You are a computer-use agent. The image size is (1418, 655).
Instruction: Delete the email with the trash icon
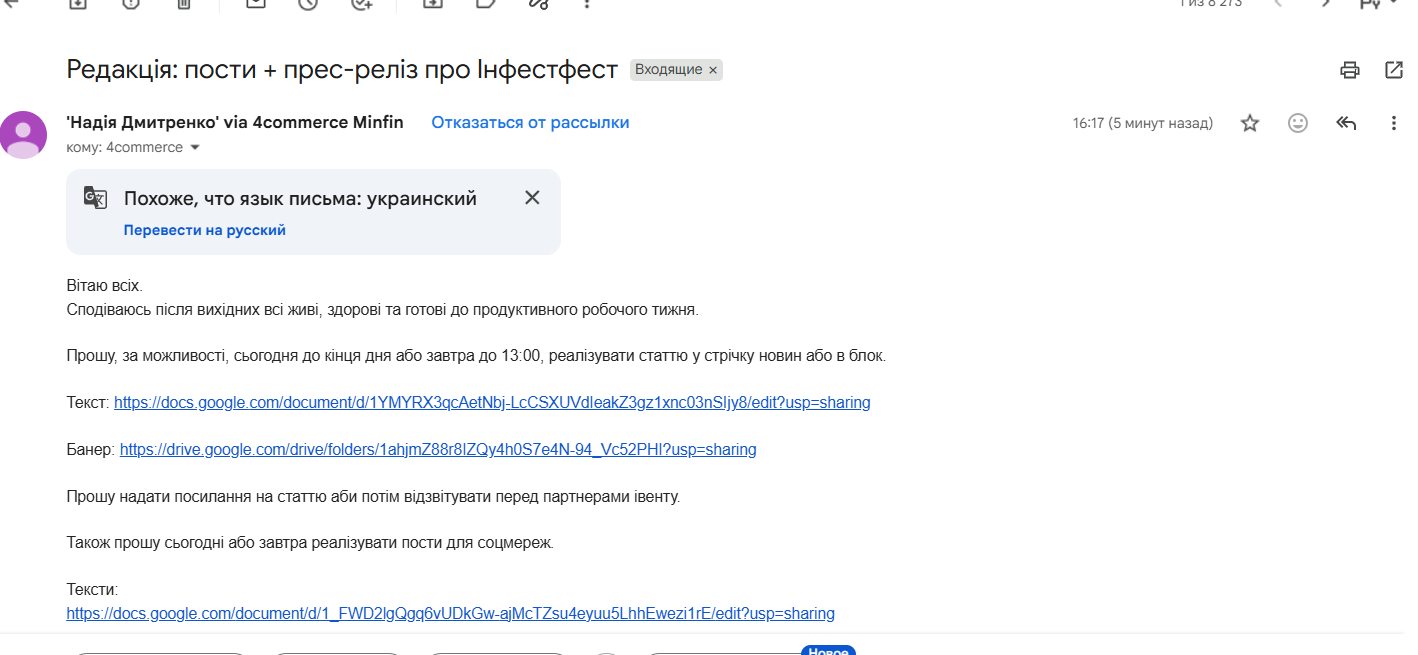pos(183,3)
